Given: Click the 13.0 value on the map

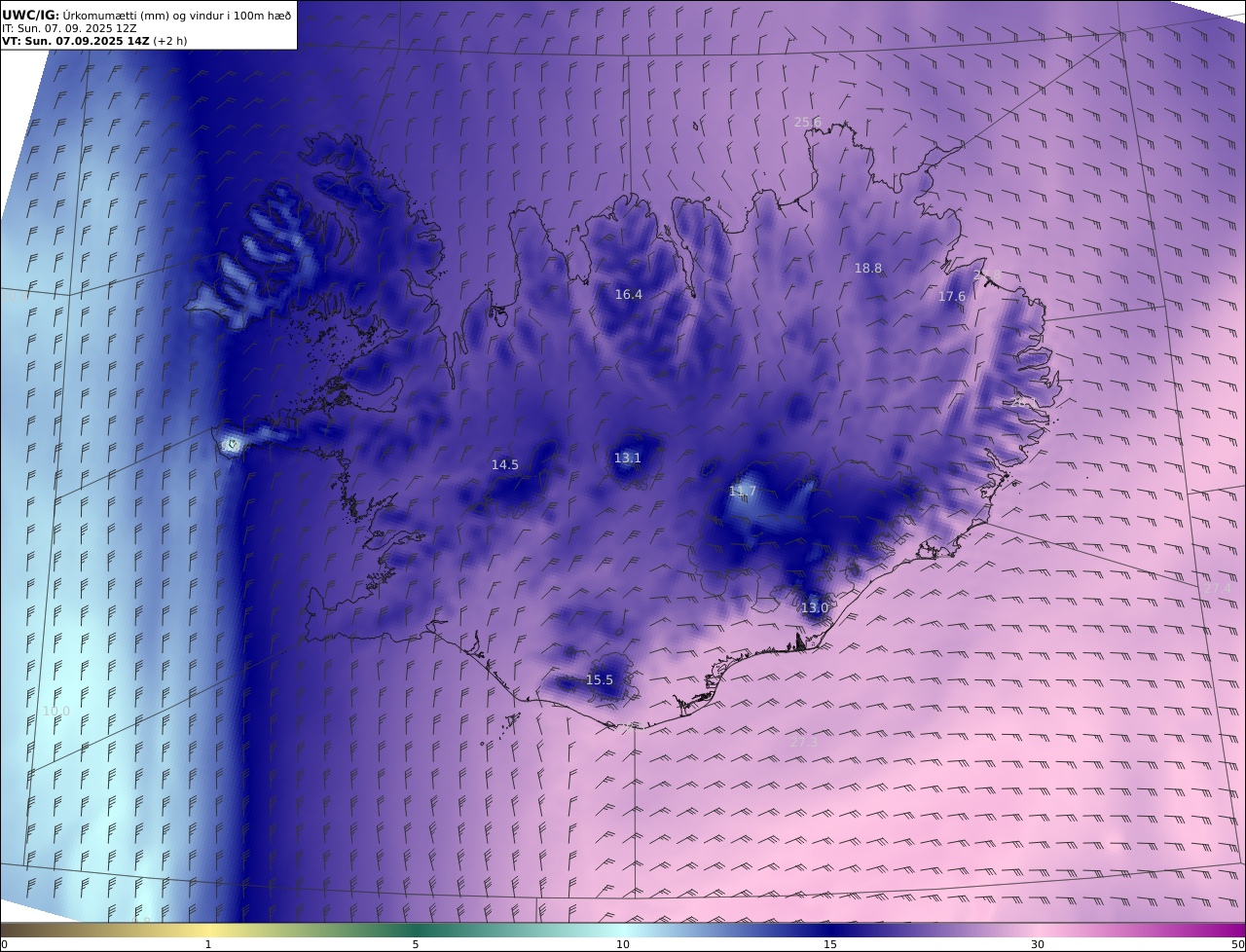Looking at the screenshot, I should 815,607.
